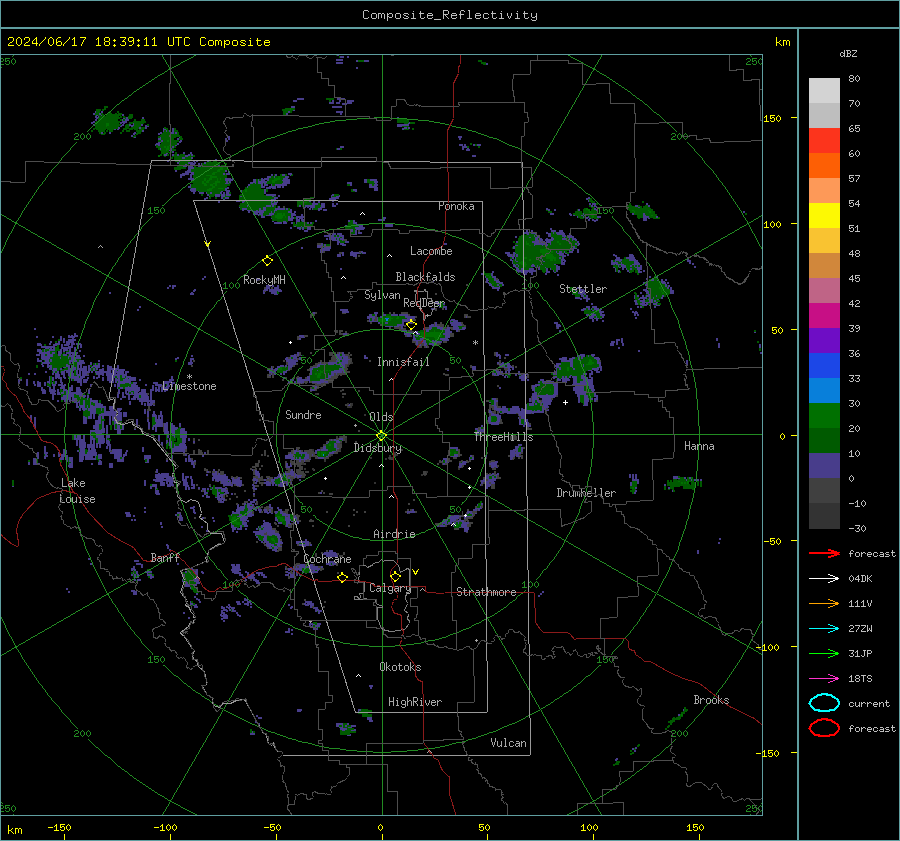900x841 pixels.
Task: Click the yellow diamond marker below RedDeer
Action: pos(411,325)
